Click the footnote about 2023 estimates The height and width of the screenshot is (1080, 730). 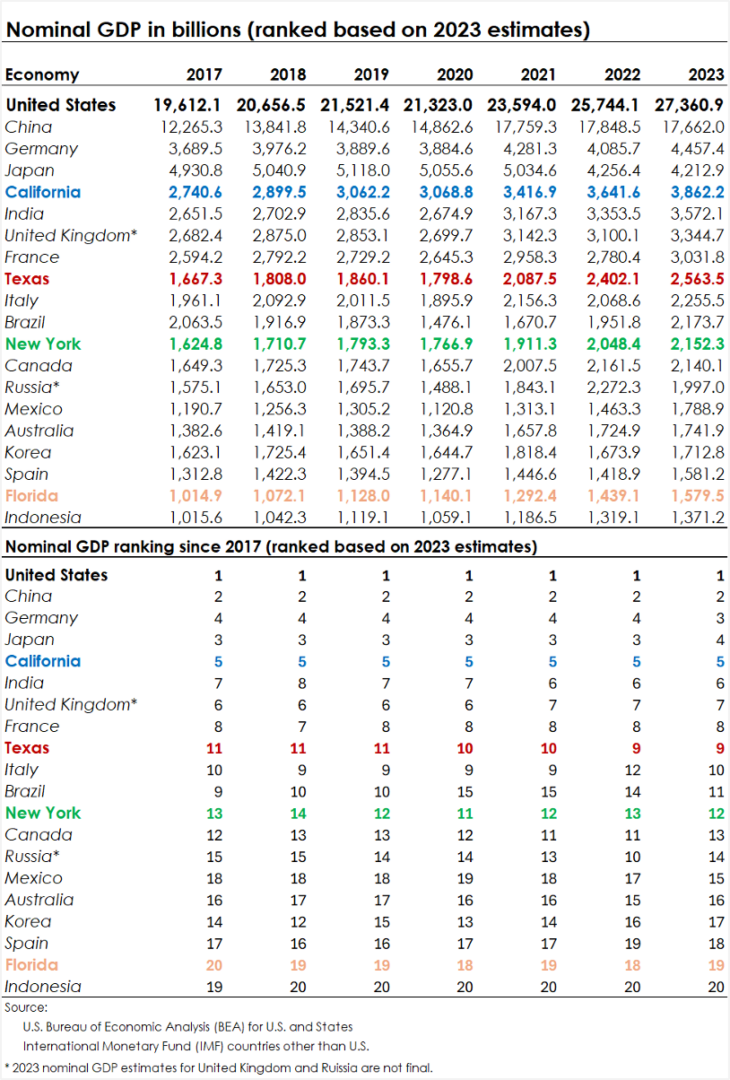click(218, 1068)
